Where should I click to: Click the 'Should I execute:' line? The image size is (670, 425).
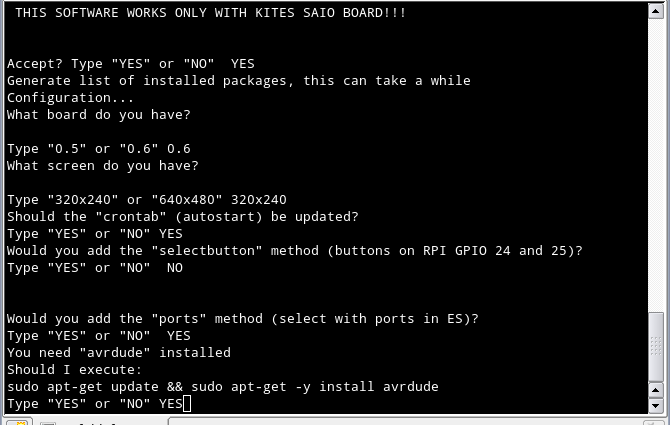tap(74, 369)
